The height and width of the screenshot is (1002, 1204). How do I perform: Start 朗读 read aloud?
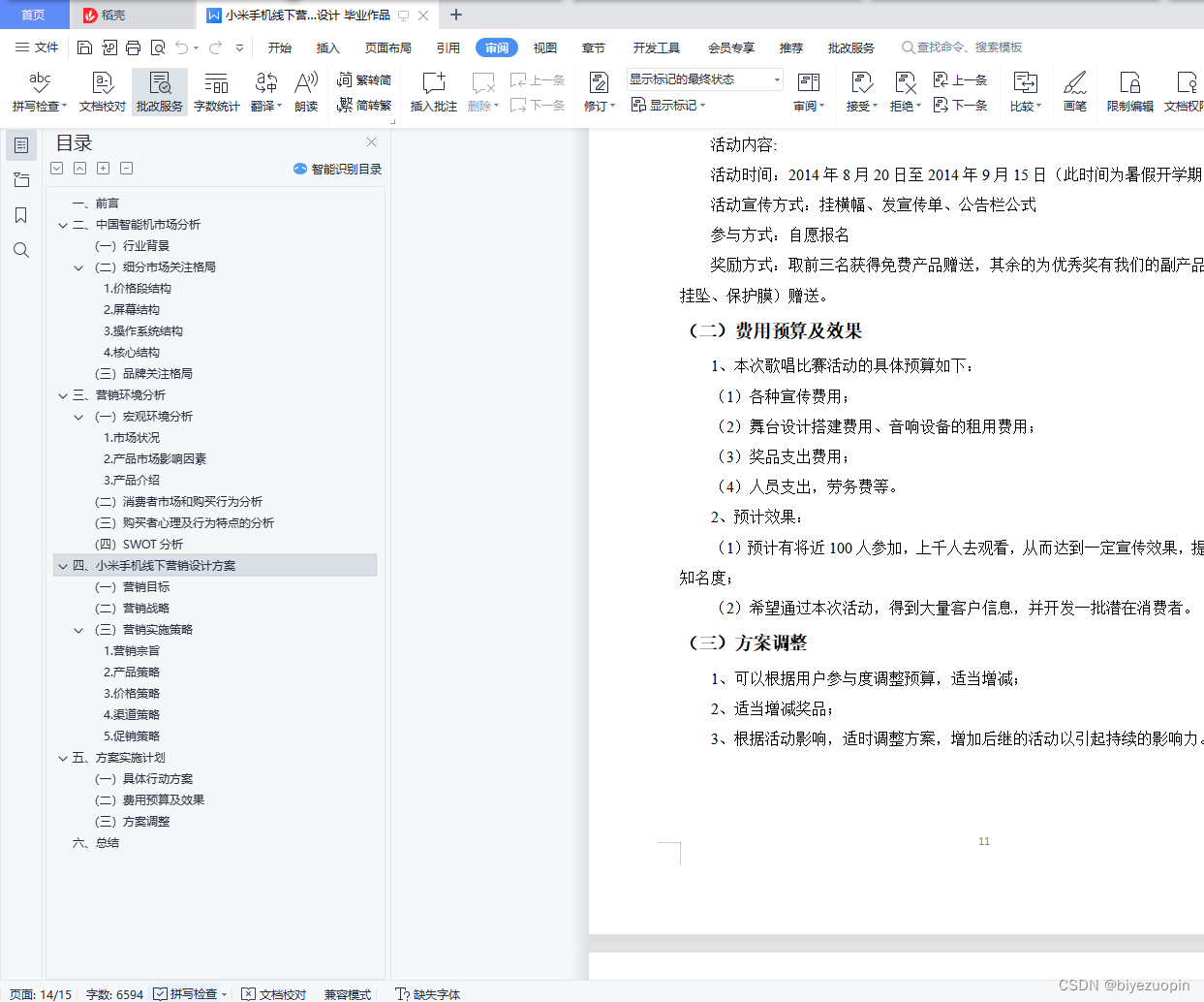[x=306, y=92]
